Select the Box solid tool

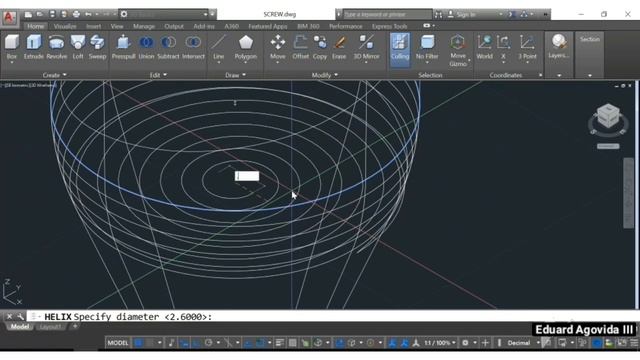(12, 47)
